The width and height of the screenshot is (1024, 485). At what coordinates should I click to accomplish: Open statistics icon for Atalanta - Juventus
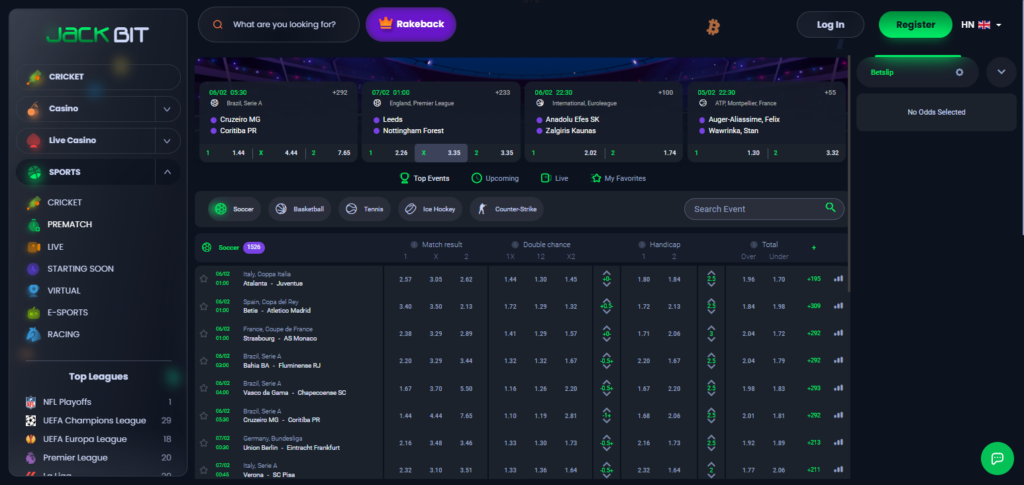[x=838, y=279]
